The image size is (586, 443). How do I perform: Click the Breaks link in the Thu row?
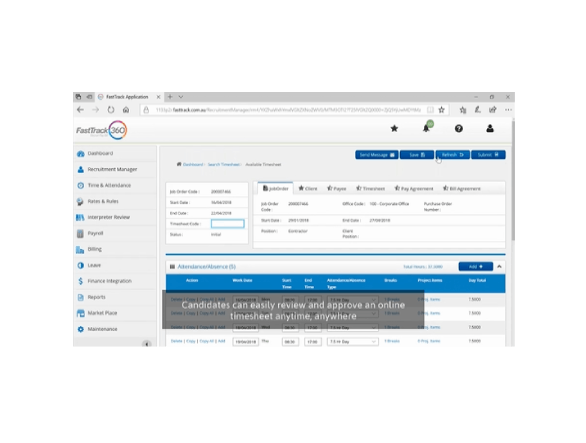pos(392,341)
